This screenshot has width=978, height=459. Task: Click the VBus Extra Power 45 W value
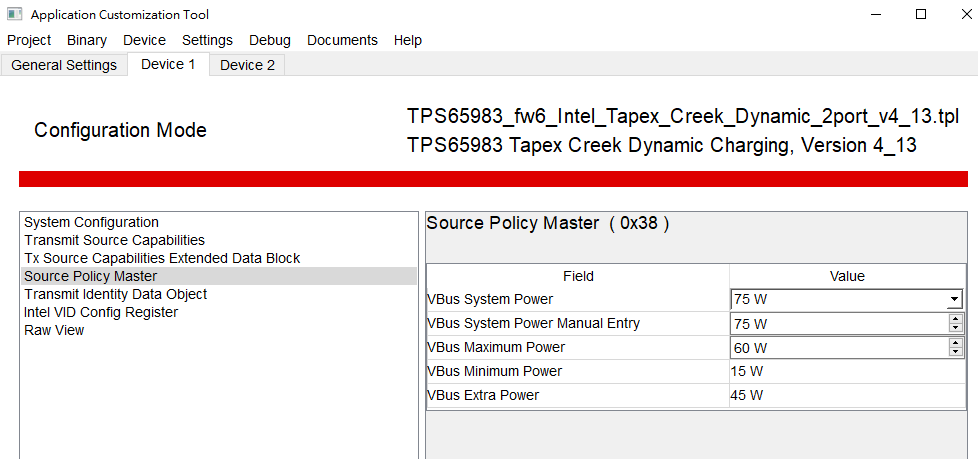tap(747, 395)
